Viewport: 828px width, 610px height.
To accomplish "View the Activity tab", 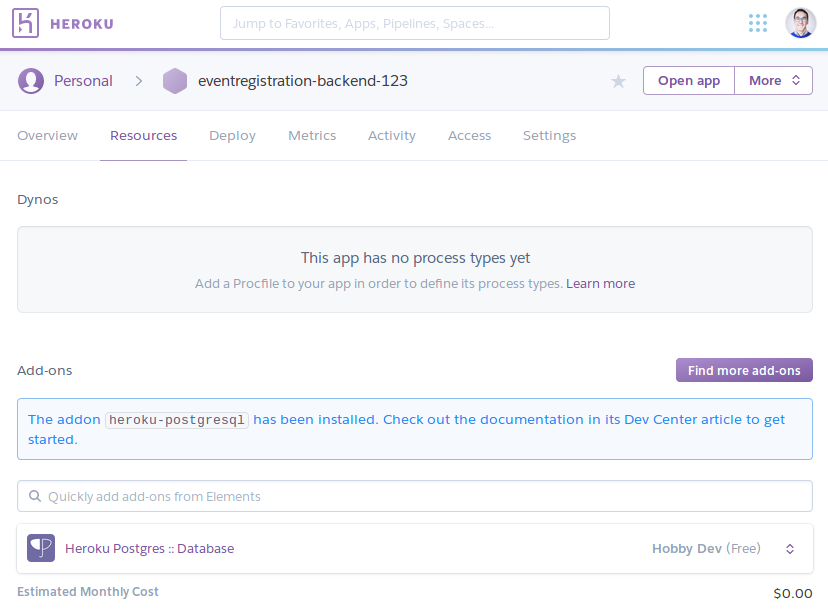I will click(392, 136).
